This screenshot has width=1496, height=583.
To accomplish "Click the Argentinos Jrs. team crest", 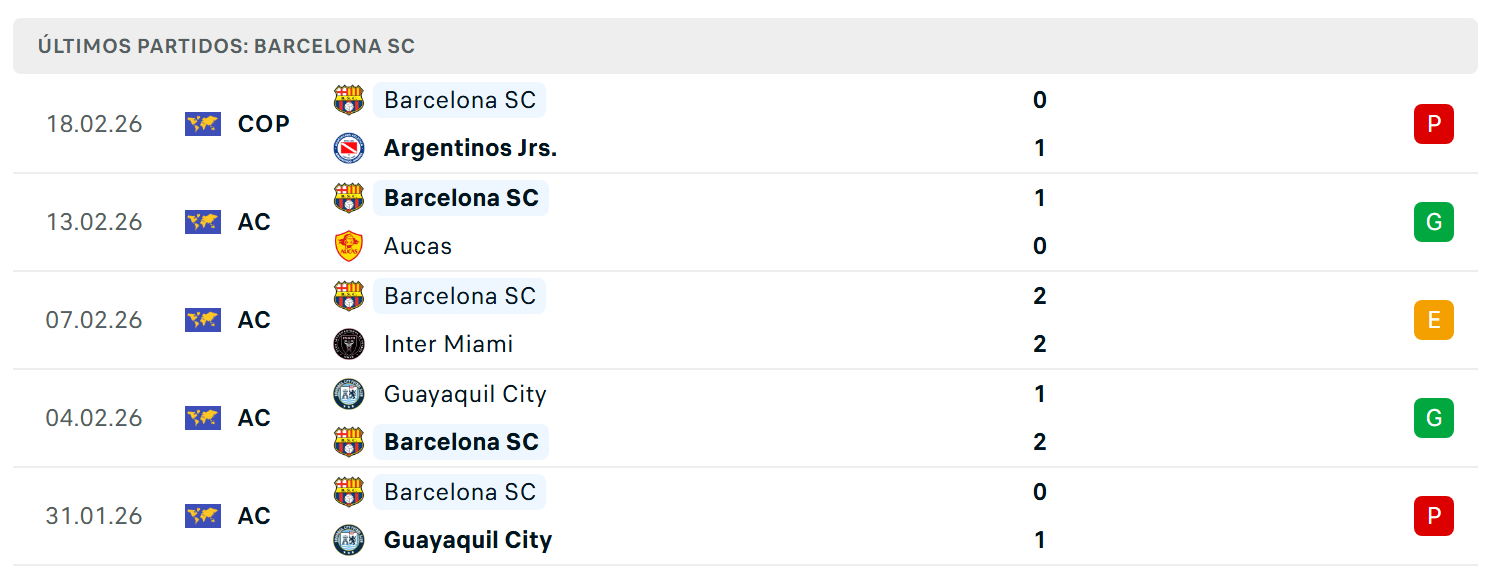I will tap(349, 148).
